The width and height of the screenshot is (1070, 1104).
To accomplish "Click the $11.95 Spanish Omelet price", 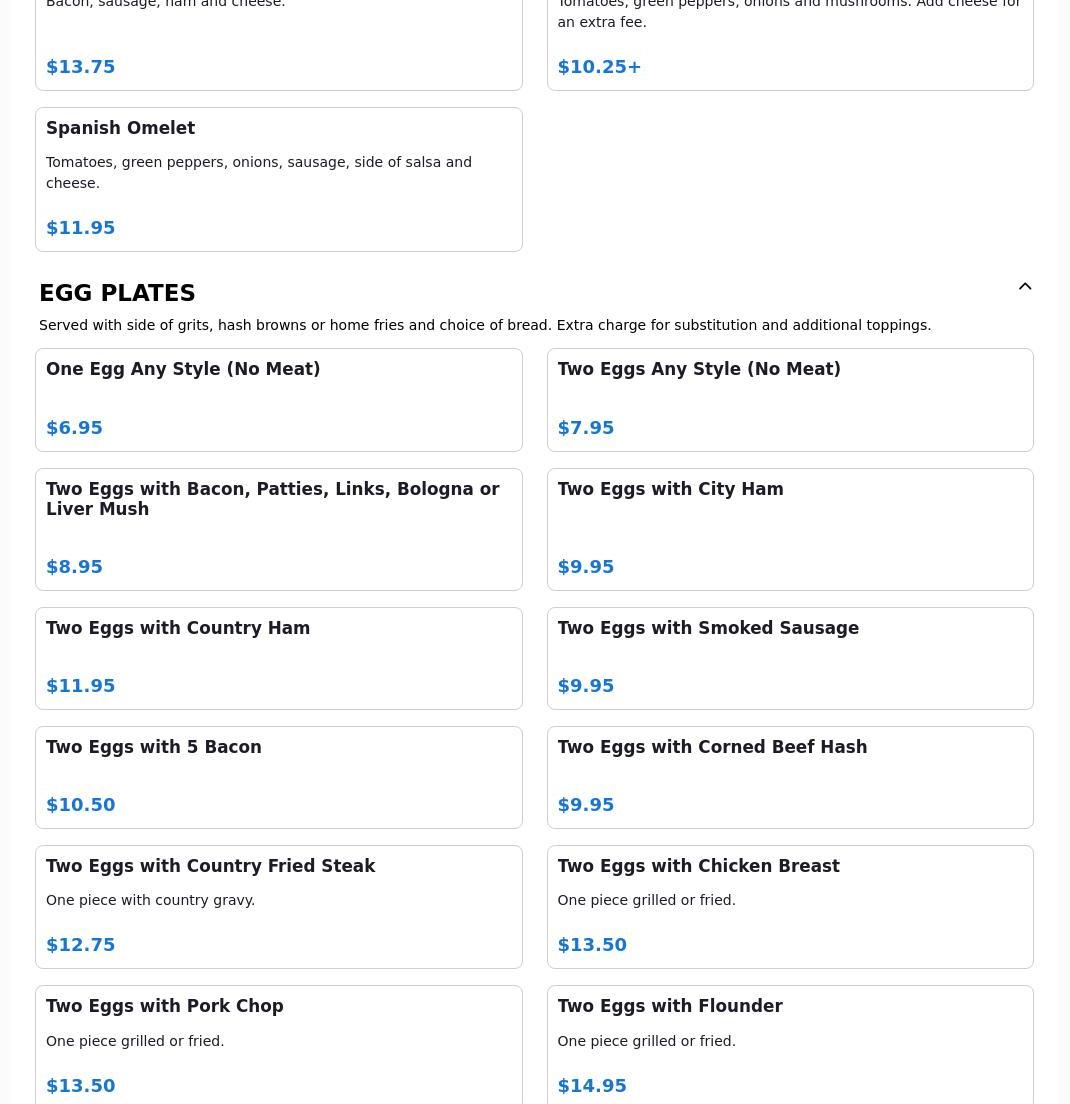I will [81, 228].
